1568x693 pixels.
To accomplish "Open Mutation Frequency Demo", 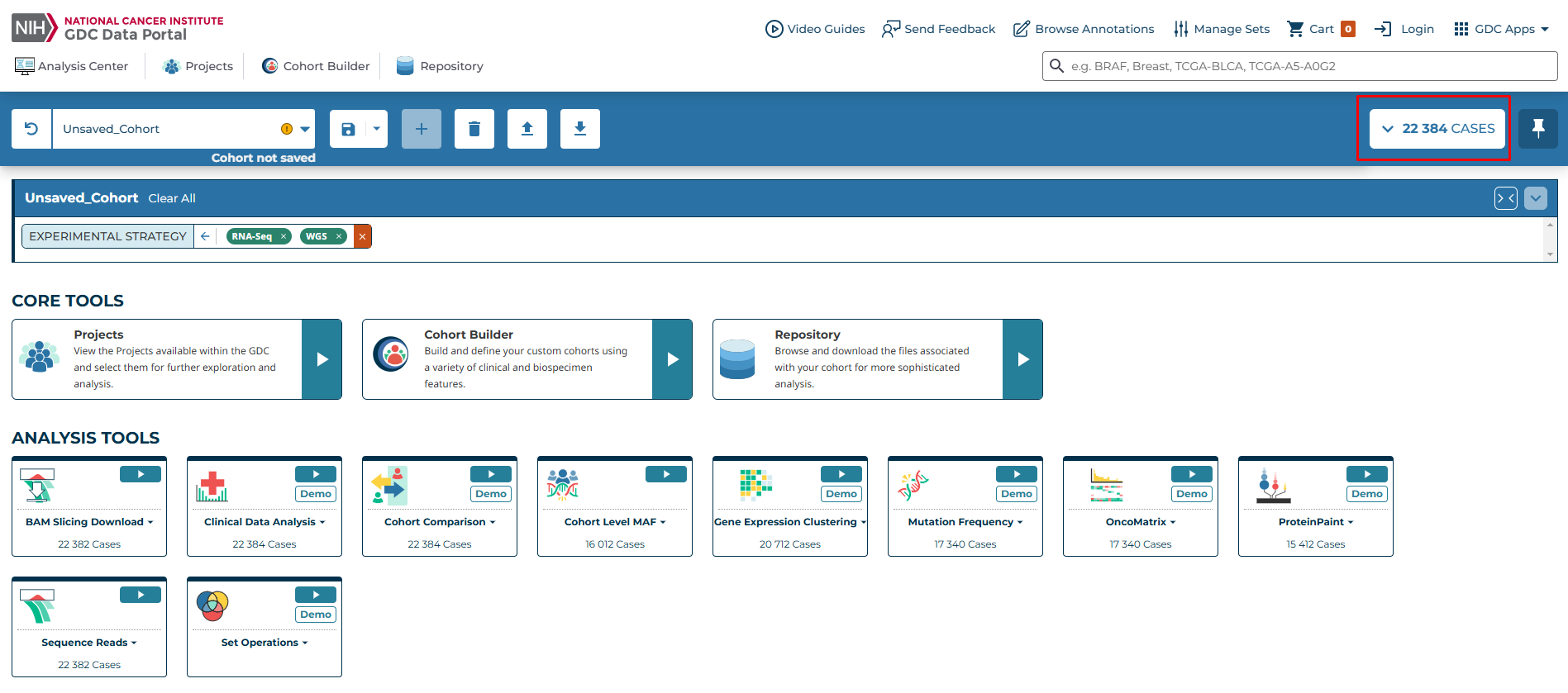I will coord(1017,494).
